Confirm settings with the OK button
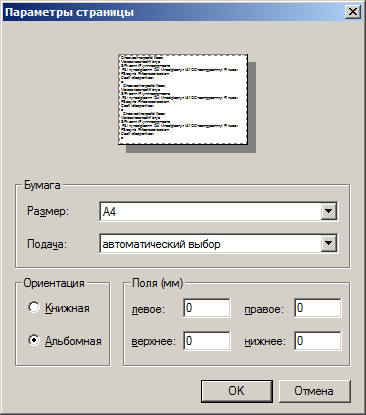Screen dimensions: 366x415 tap(237, 391)
